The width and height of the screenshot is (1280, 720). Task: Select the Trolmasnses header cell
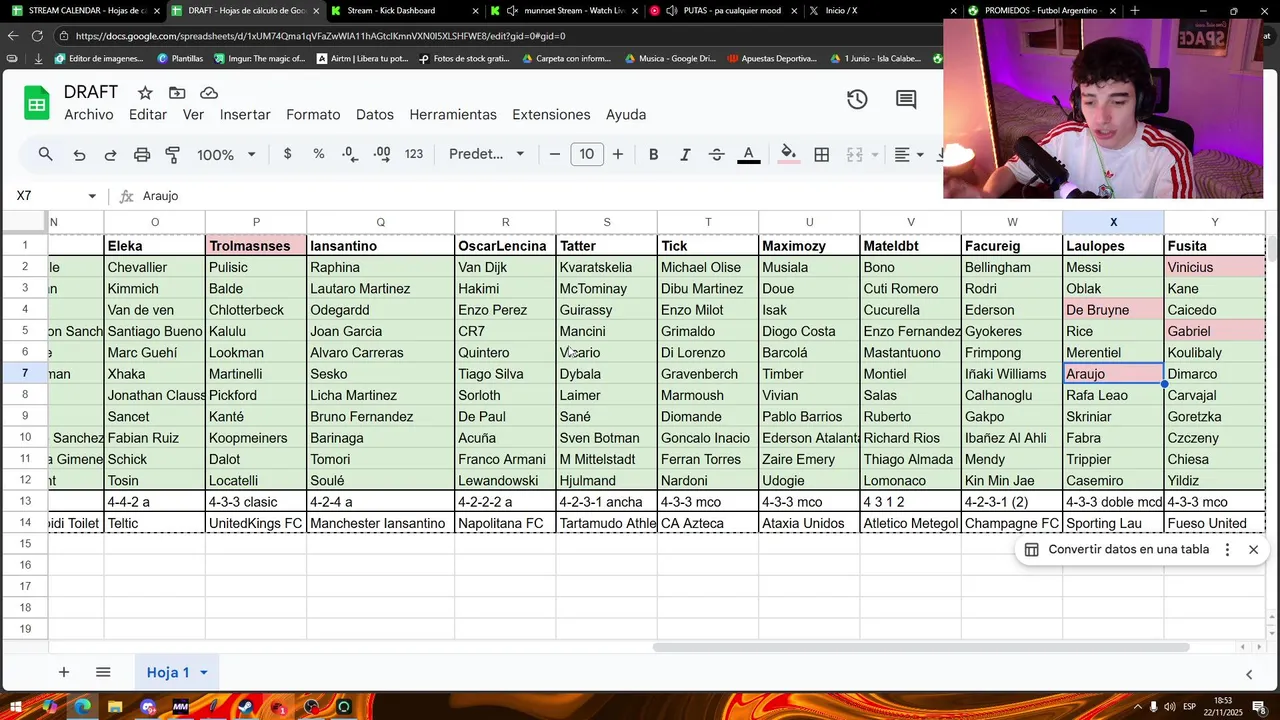tap(256, 246)
